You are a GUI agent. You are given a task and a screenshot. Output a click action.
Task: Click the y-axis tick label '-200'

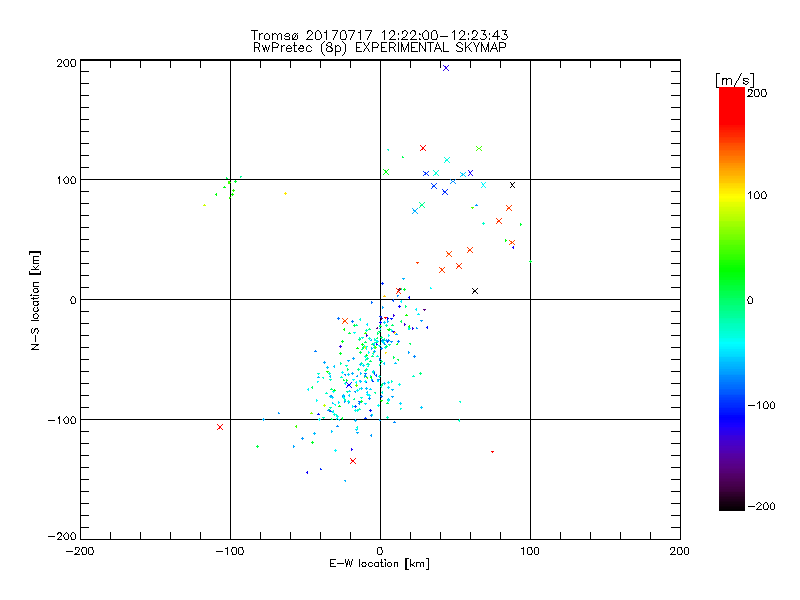62,536
